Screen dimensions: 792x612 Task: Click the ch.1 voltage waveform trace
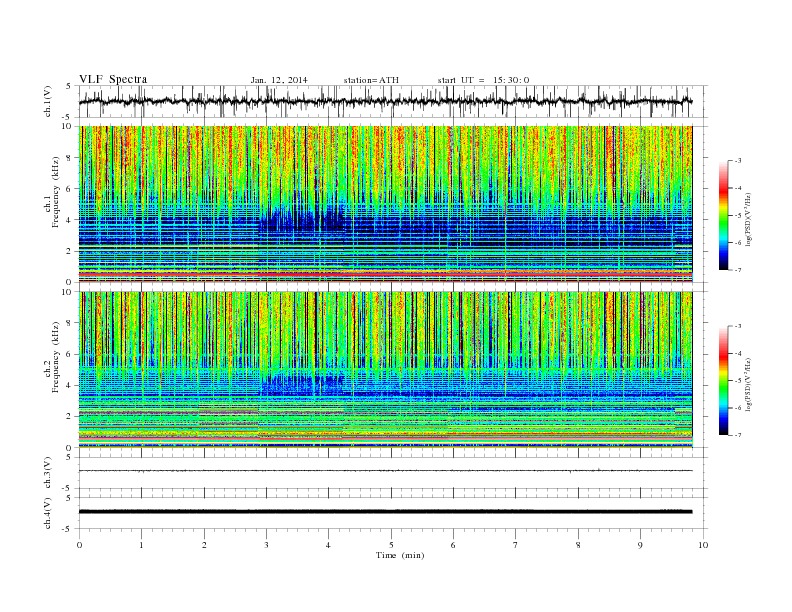pos(385,101)
